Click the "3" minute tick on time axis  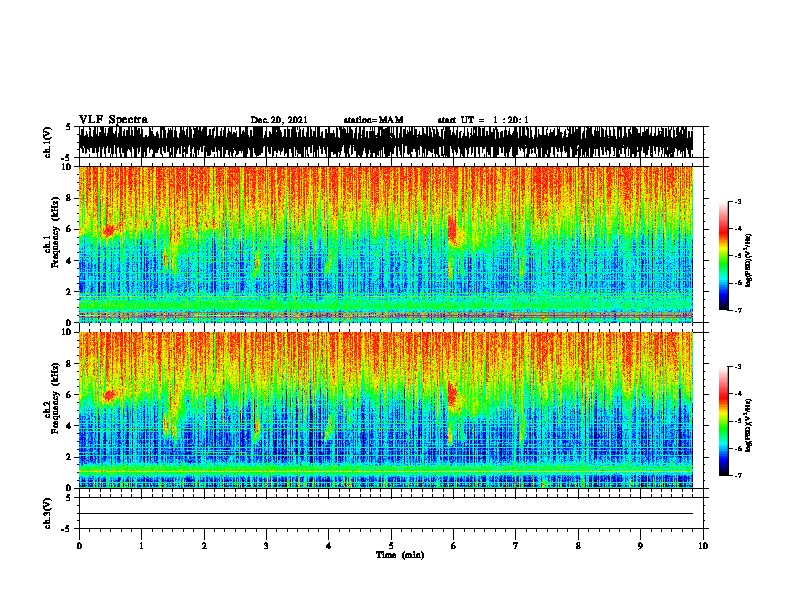coord(266,546)
